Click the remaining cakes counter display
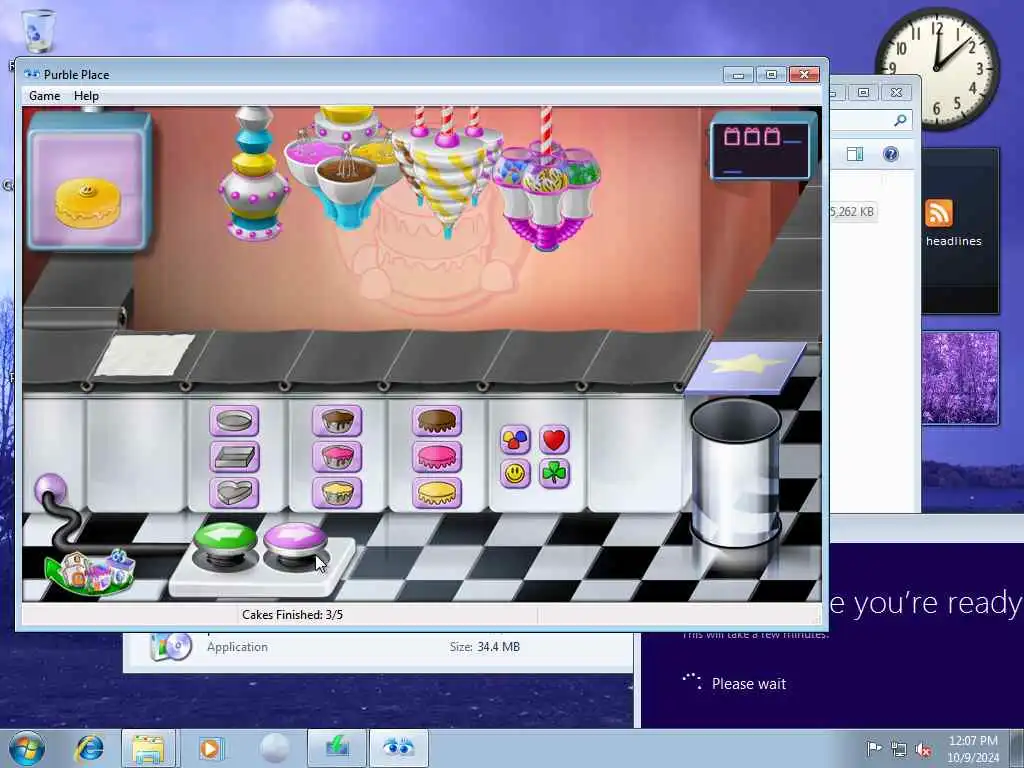1024x768 pixels. 763,146
